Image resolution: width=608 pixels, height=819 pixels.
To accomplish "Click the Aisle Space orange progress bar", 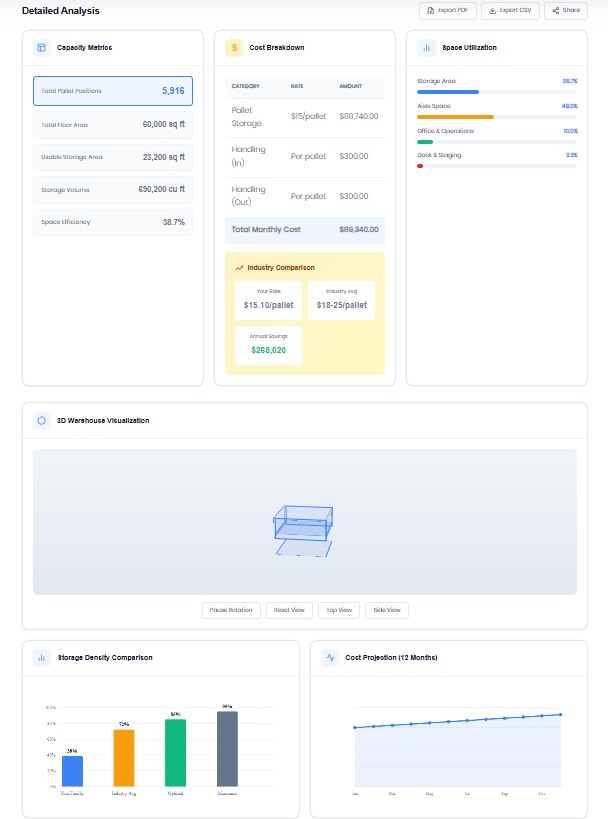I will pos(455,117).
